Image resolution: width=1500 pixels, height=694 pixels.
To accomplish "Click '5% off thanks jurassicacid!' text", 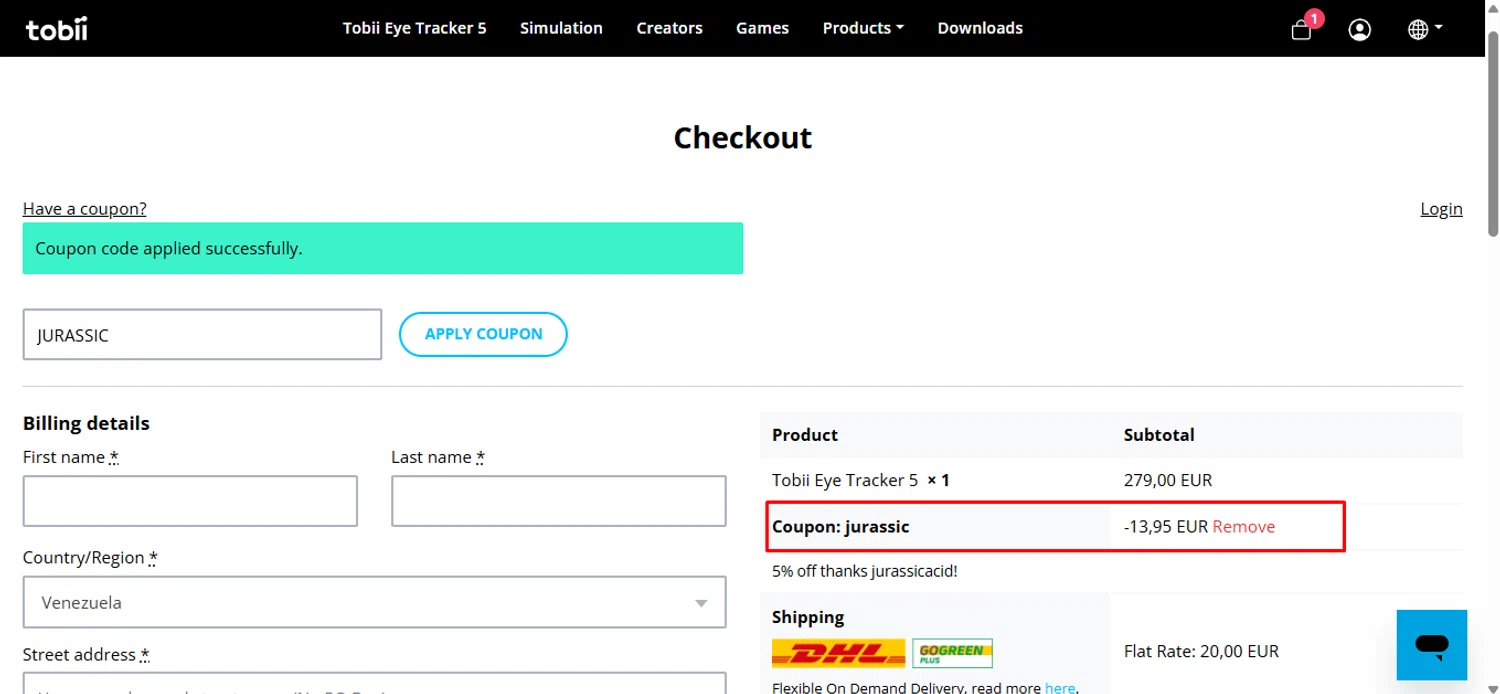I will [x=864, y=571].
